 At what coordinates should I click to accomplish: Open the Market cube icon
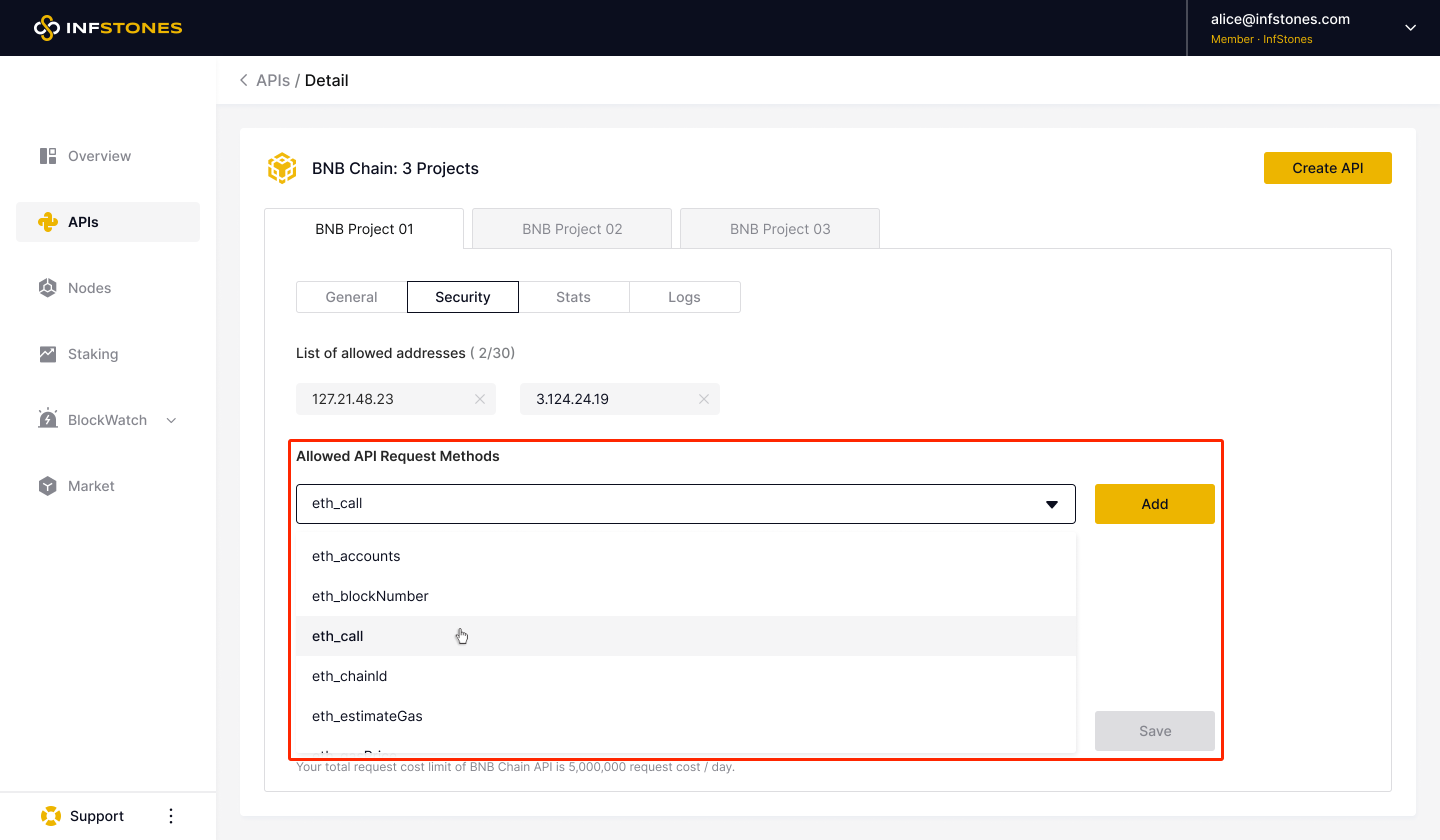48,486
